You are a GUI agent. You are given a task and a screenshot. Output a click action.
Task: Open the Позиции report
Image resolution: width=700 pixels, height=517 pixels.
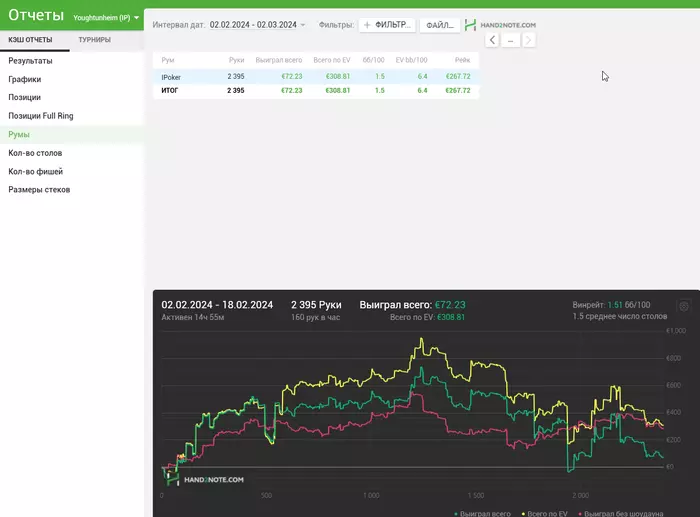pos(25,97)
